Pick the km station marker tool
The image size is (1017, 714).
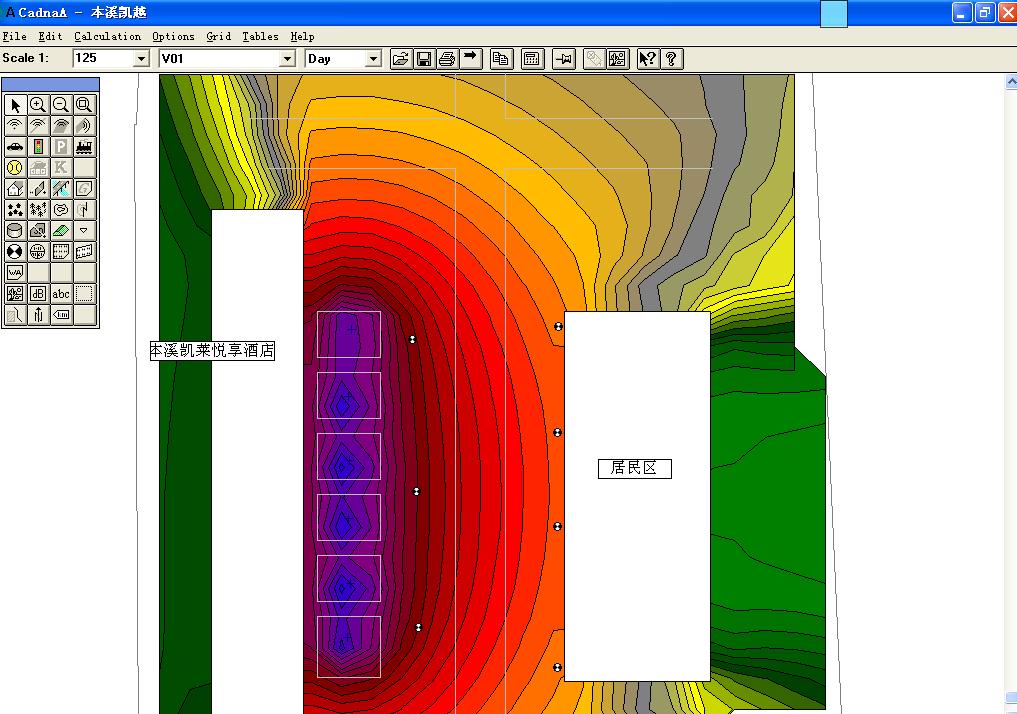(x=61, y=315)
